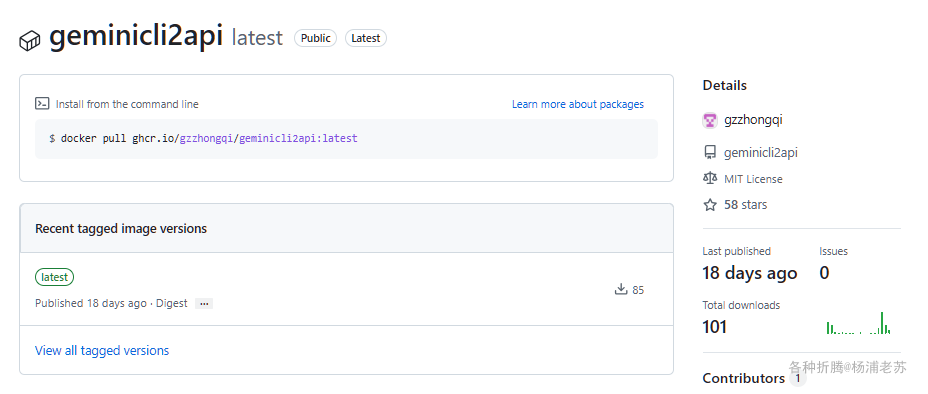Click the geminicli2api page title

[x=136, y=37]
